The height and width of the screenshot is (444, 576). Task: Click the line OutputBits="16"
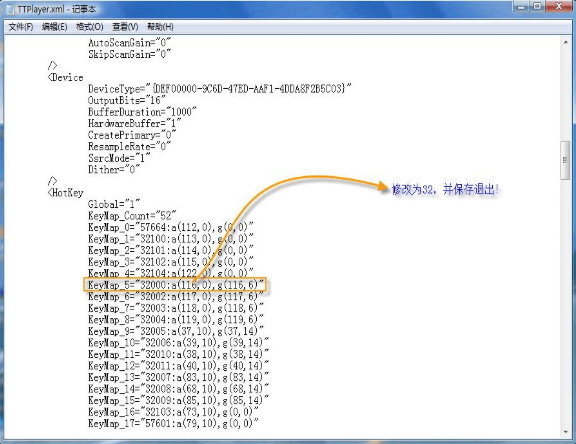click(x=127, y=100)
